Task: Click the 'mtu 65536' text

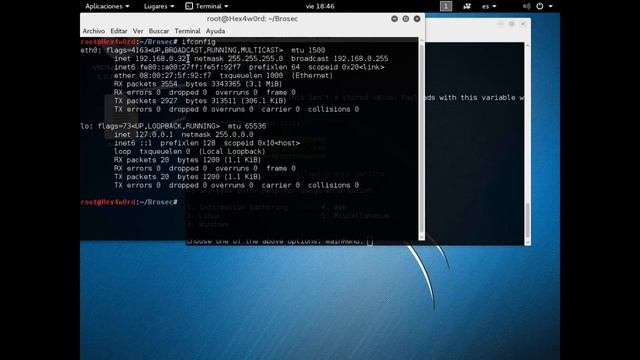Action: pos(247,126)
